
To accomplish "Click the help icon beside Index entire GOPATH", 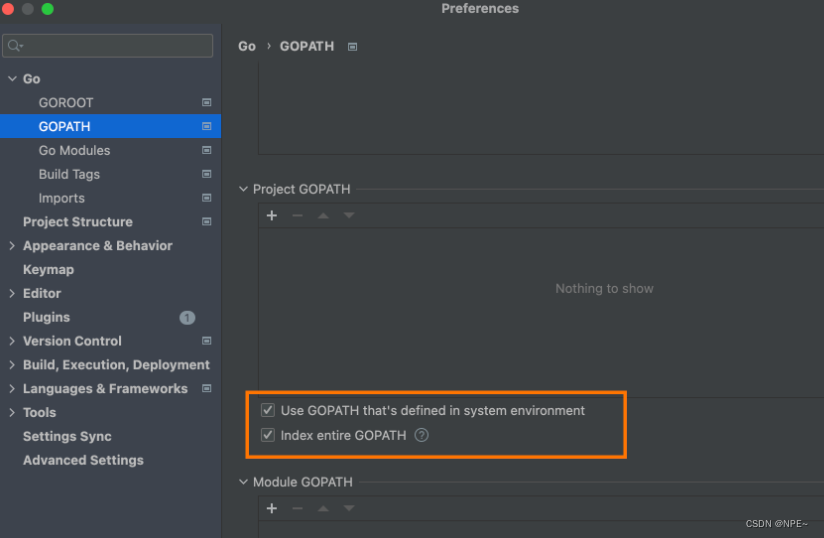I will tap(421, 435).
